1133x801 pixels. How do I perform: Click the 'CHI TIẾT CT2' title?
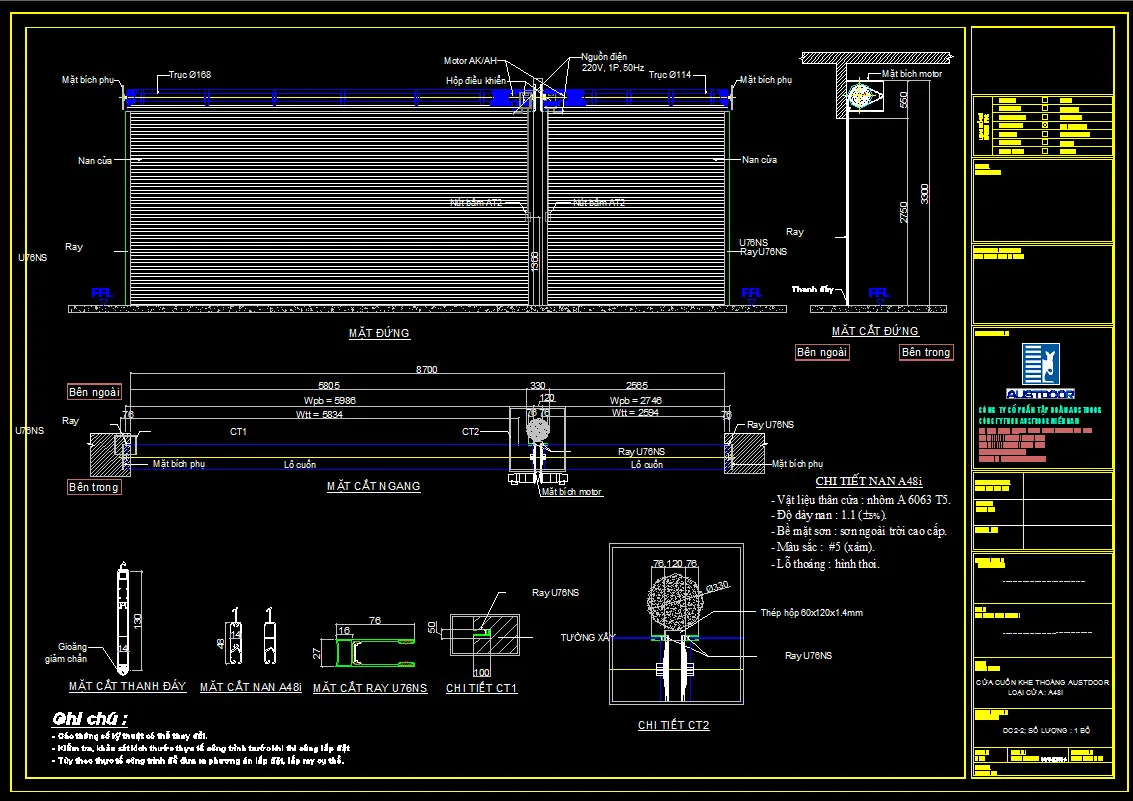673,725
